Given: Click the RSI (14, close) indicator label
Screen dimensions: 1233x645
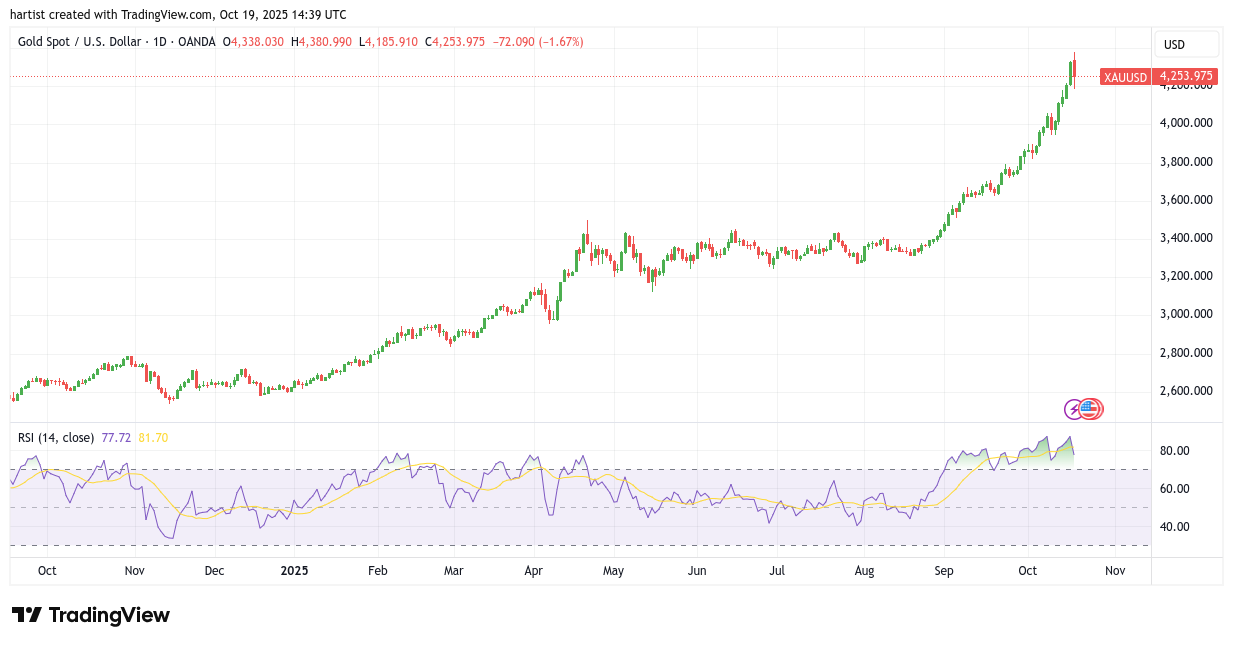Looking at the screenshot, I should 56,437.
